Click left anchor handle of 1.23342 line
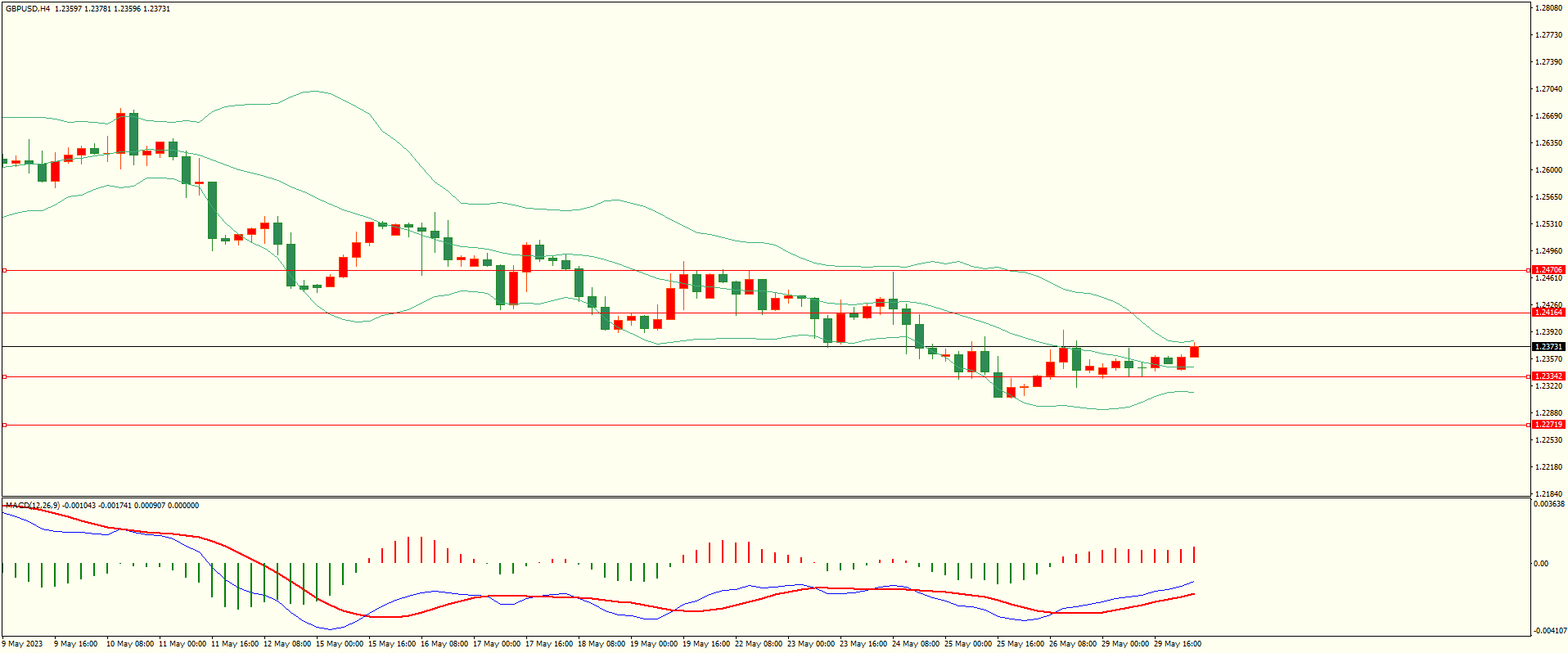 4,376
